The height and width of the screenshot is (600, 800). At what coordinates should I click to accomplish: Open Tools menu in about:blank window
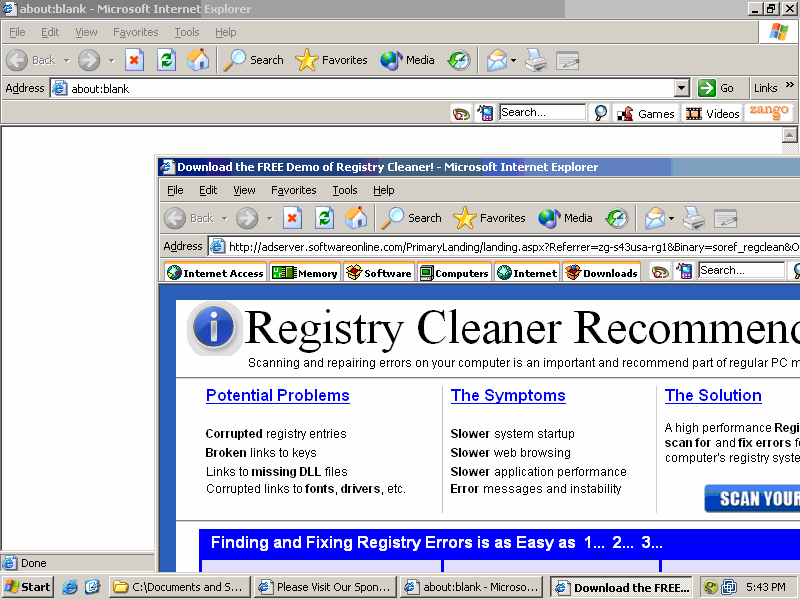pos(187,32)
